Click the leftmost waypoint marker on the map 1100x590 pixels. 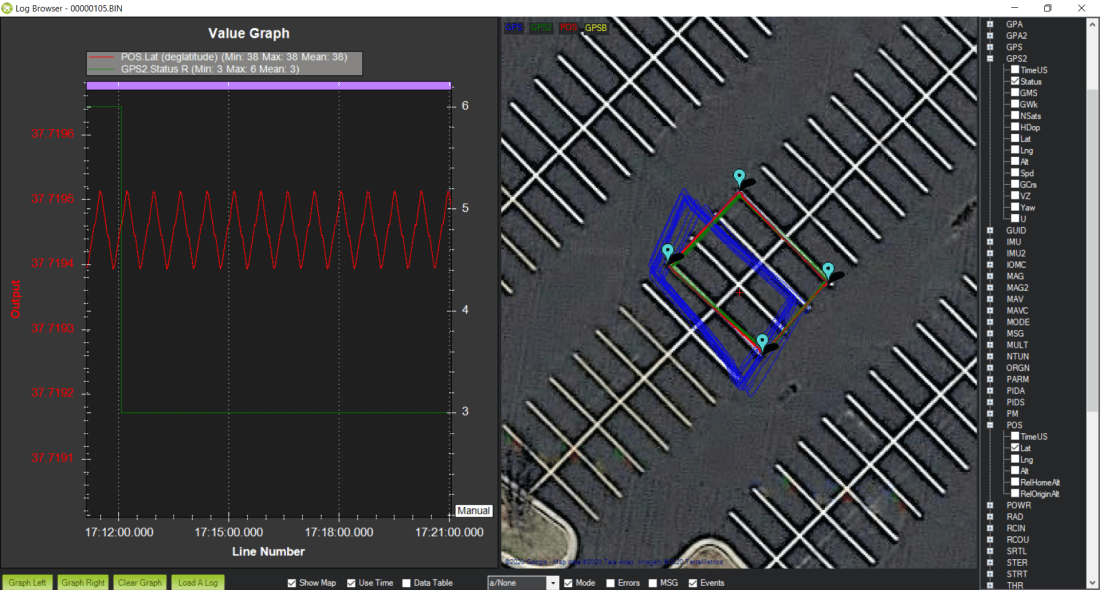coord(668,252)
